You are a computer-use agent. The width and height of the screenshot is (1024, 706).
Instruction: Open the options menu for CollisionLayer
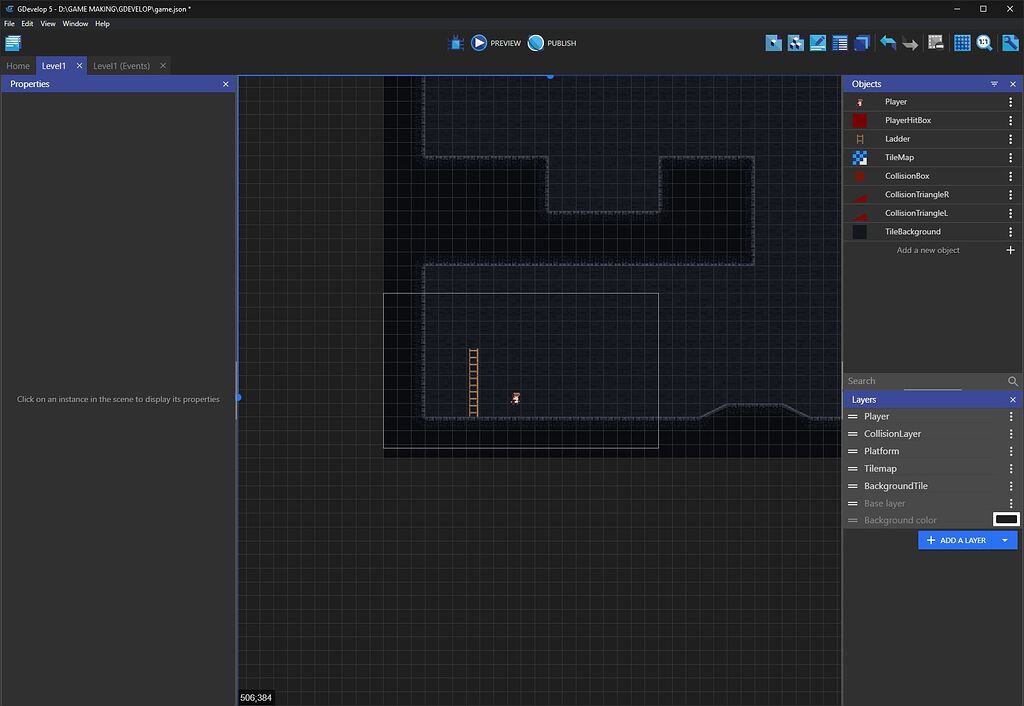(1011, 434)
